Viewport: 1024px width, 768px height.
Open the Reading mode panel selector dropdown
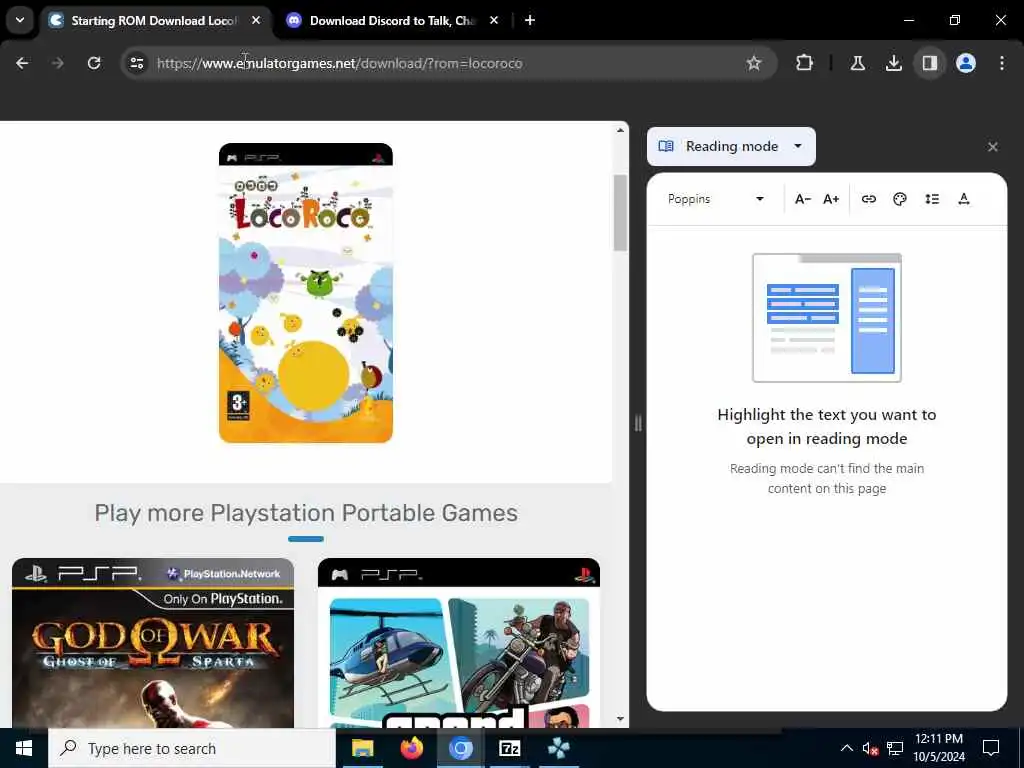731,146
